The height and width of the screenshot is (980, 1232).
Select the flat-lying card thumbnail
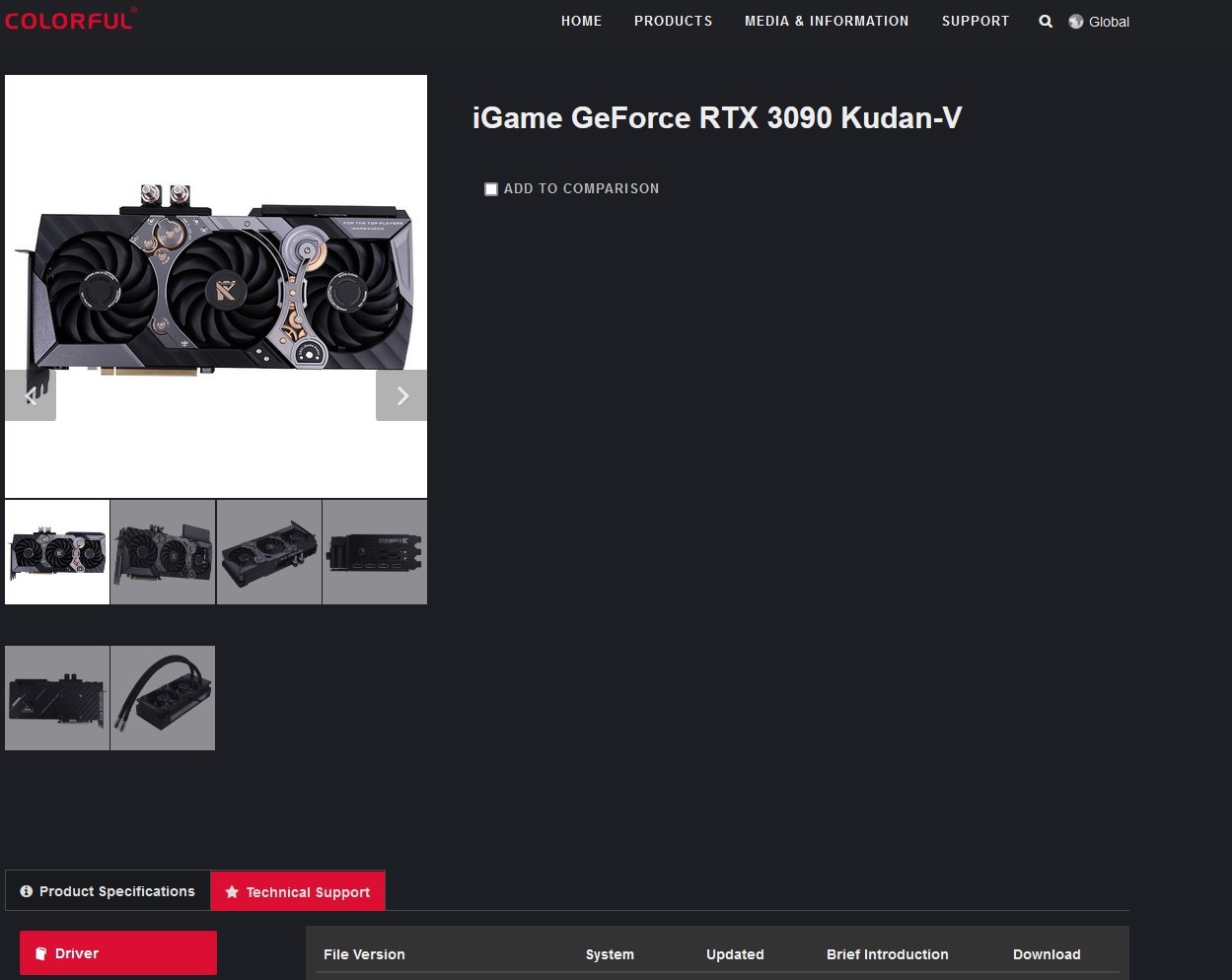click(269, 552)
